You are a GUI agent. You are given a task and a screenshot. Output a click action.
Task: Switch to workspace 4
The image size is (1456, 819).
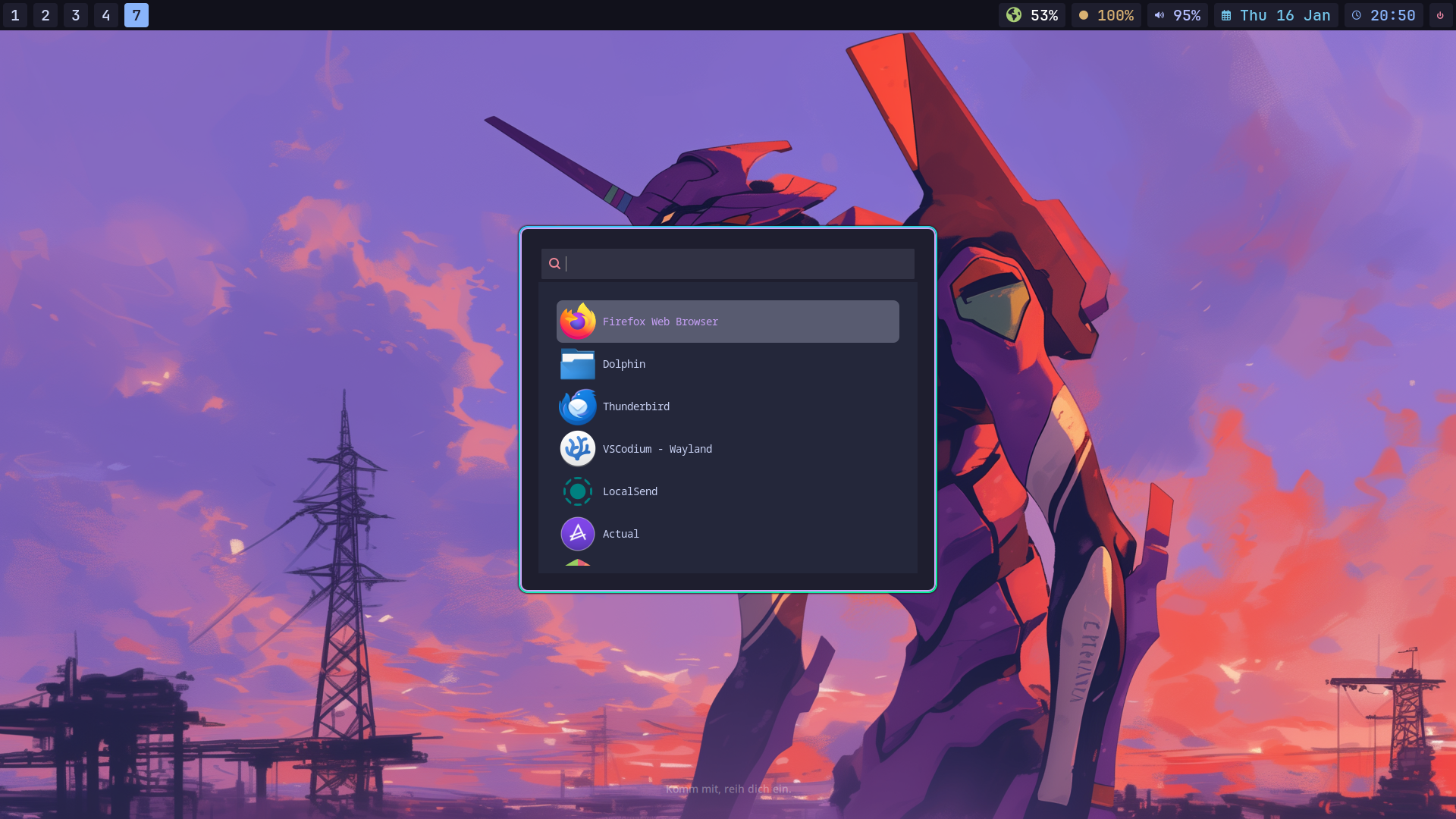tap(106, 15)
